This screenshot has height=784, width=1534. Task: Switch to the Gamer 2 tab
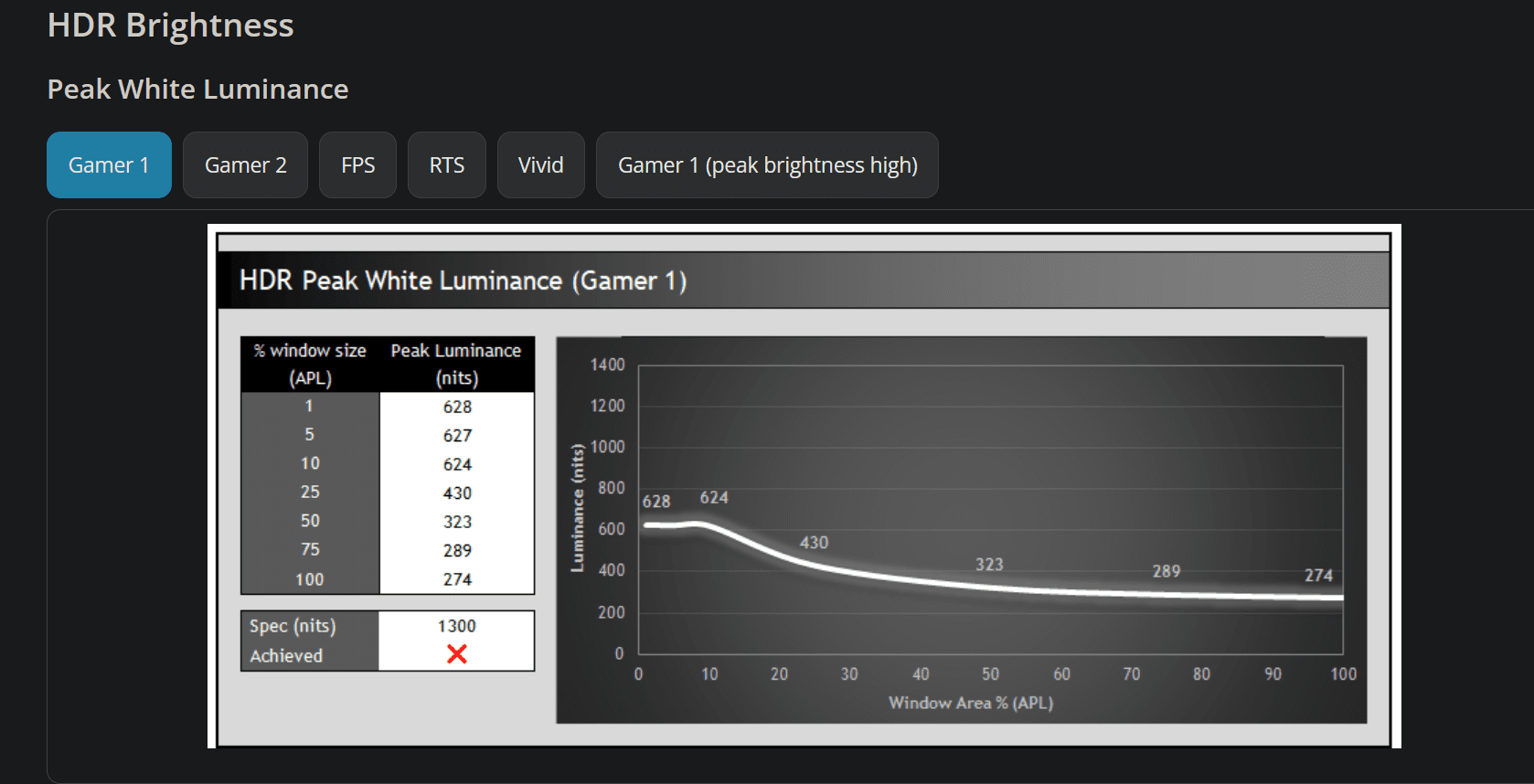tap(245, 165)
